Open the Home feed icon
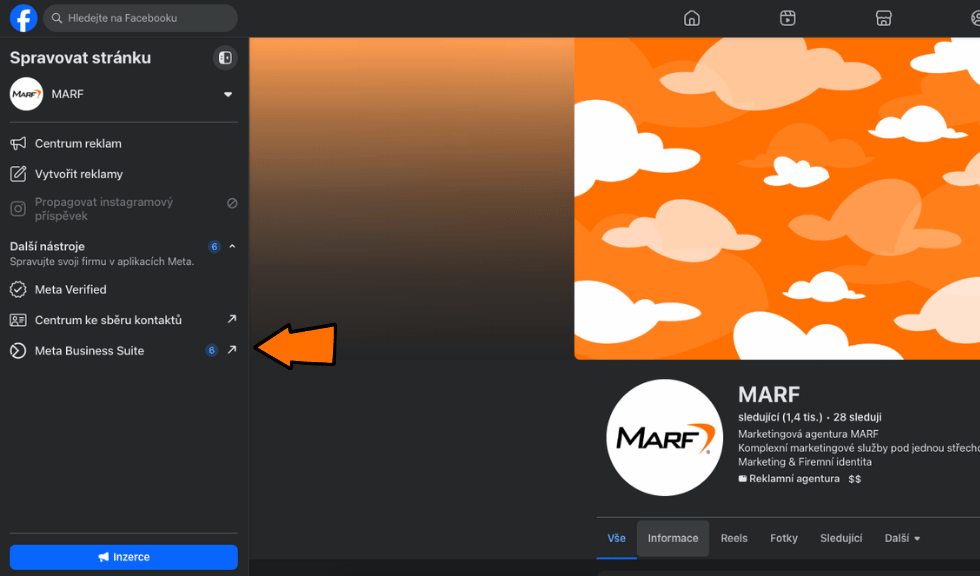Screen dimensions: 980x576 tap(692, 18)
